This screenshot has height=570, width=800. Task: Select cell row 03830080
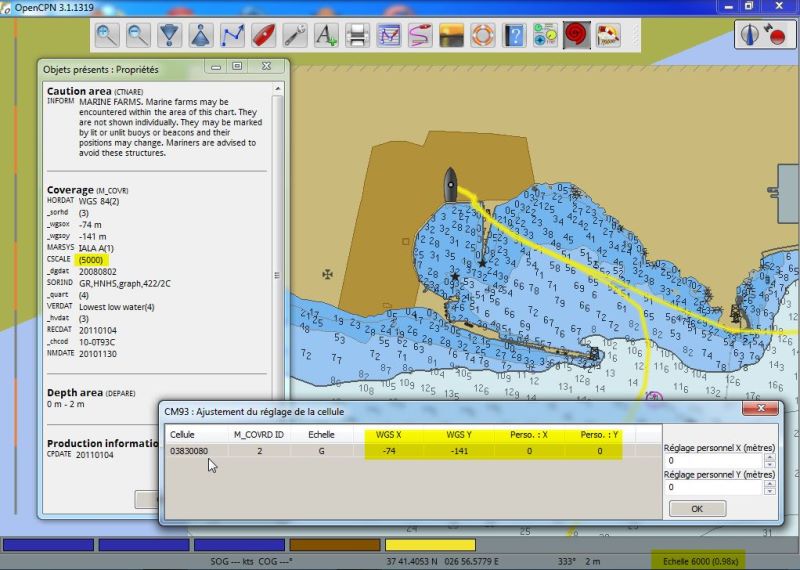click(413, 451)
